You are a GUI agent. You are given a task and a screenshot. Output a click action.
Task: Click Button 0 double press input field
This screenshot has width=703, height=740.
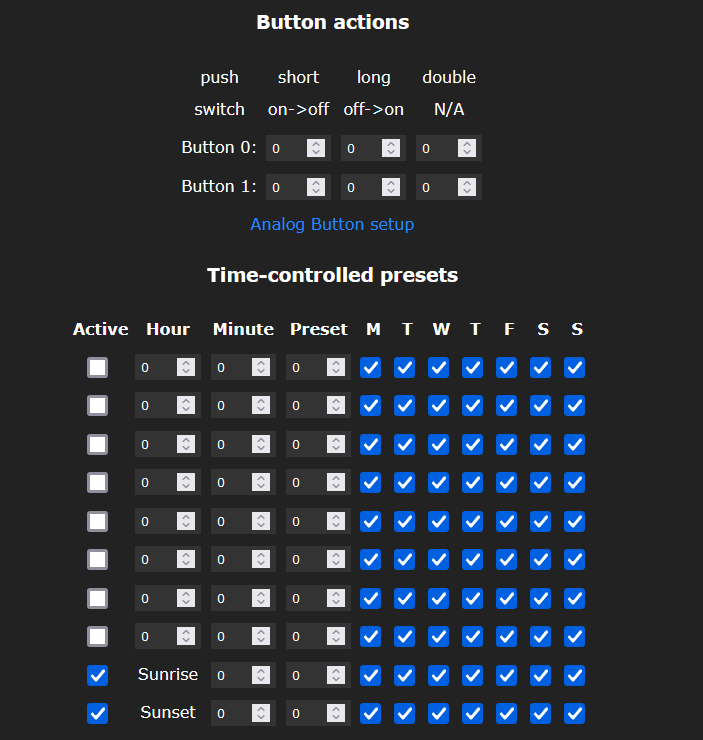tap(449, 148)
